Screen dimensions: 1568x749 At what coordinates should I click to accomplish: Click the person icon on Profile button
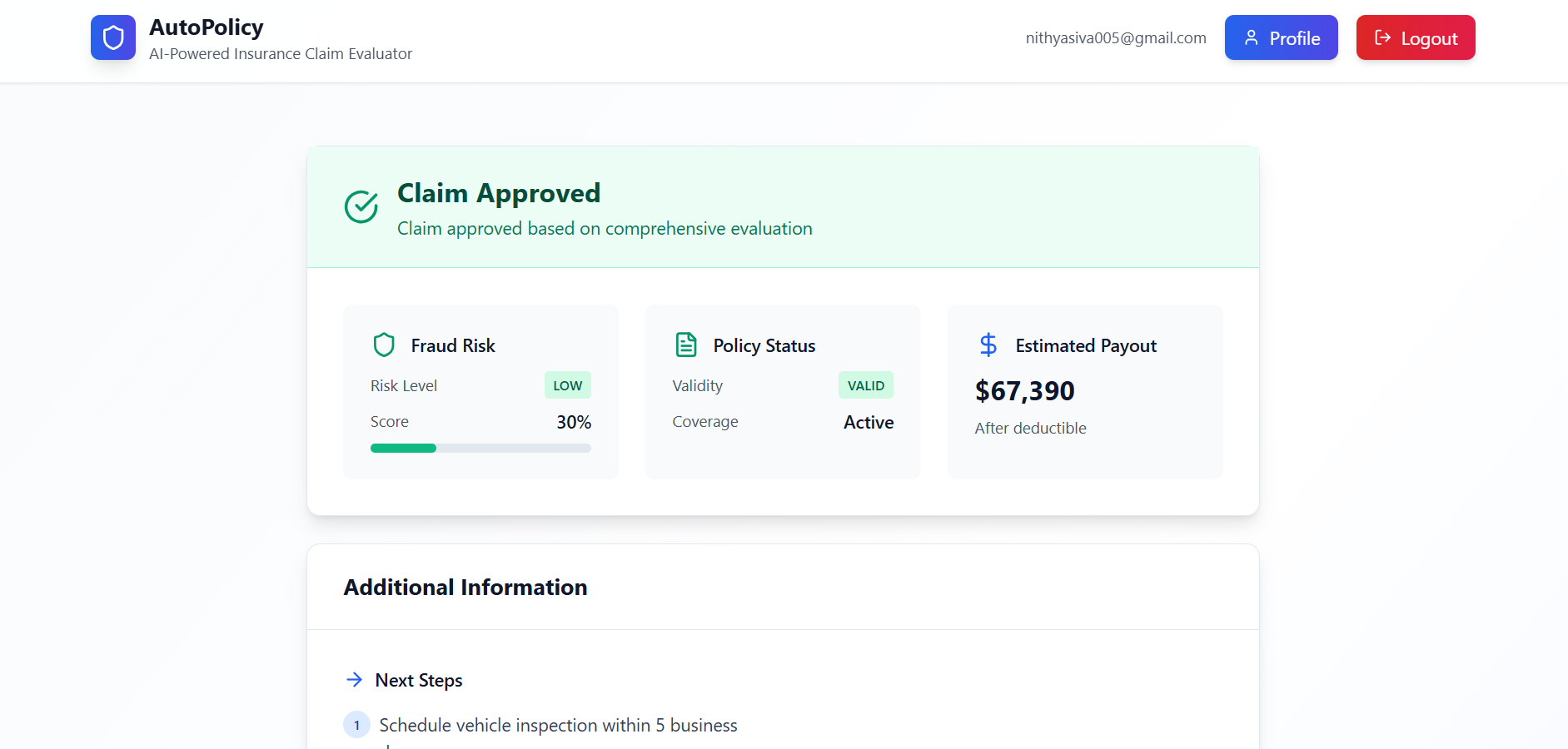(1251, 37)
